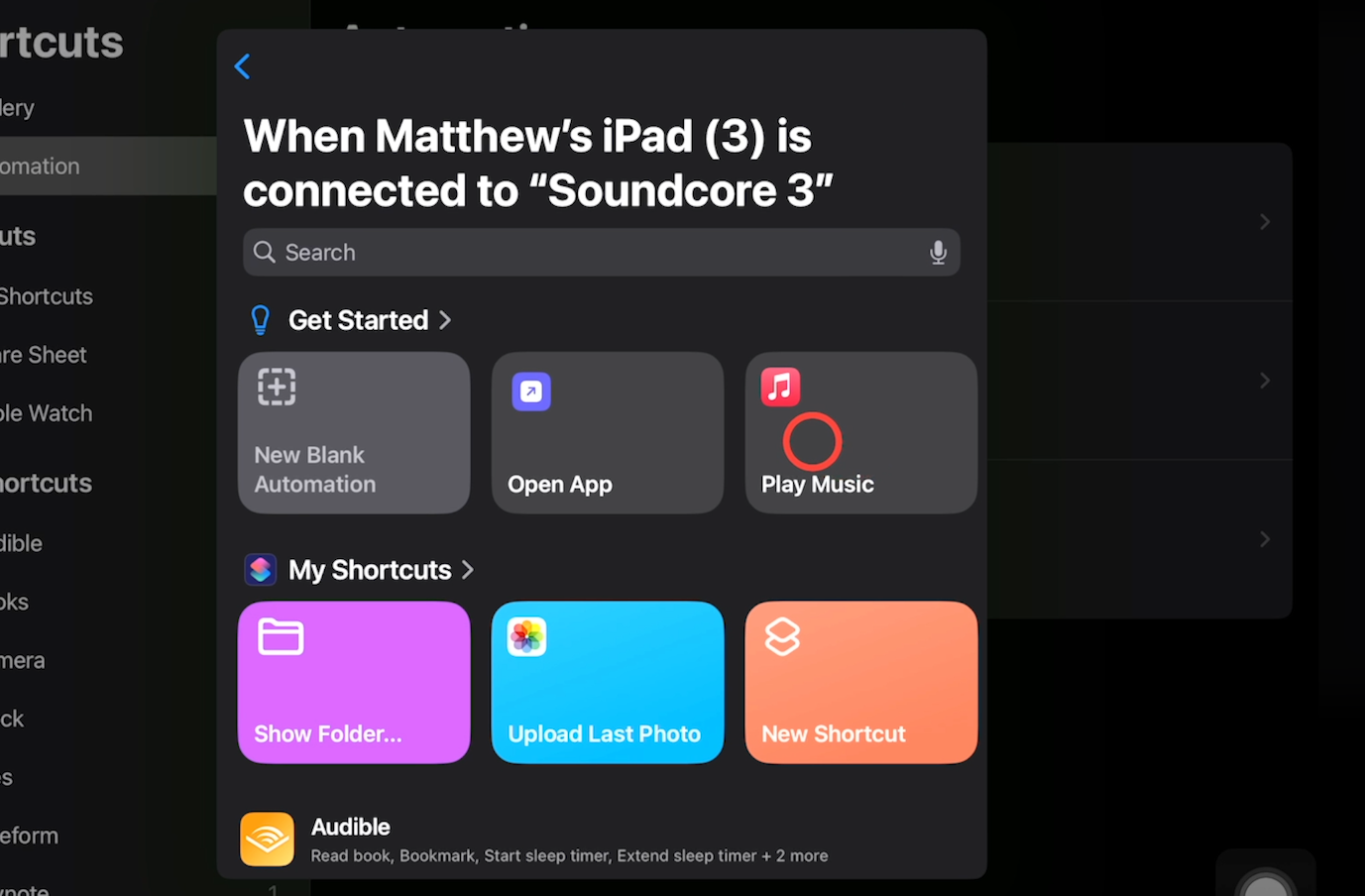Select the Clock entry in the sidebar
This screenshot has width=1365, height=896.
click(12, 719)
